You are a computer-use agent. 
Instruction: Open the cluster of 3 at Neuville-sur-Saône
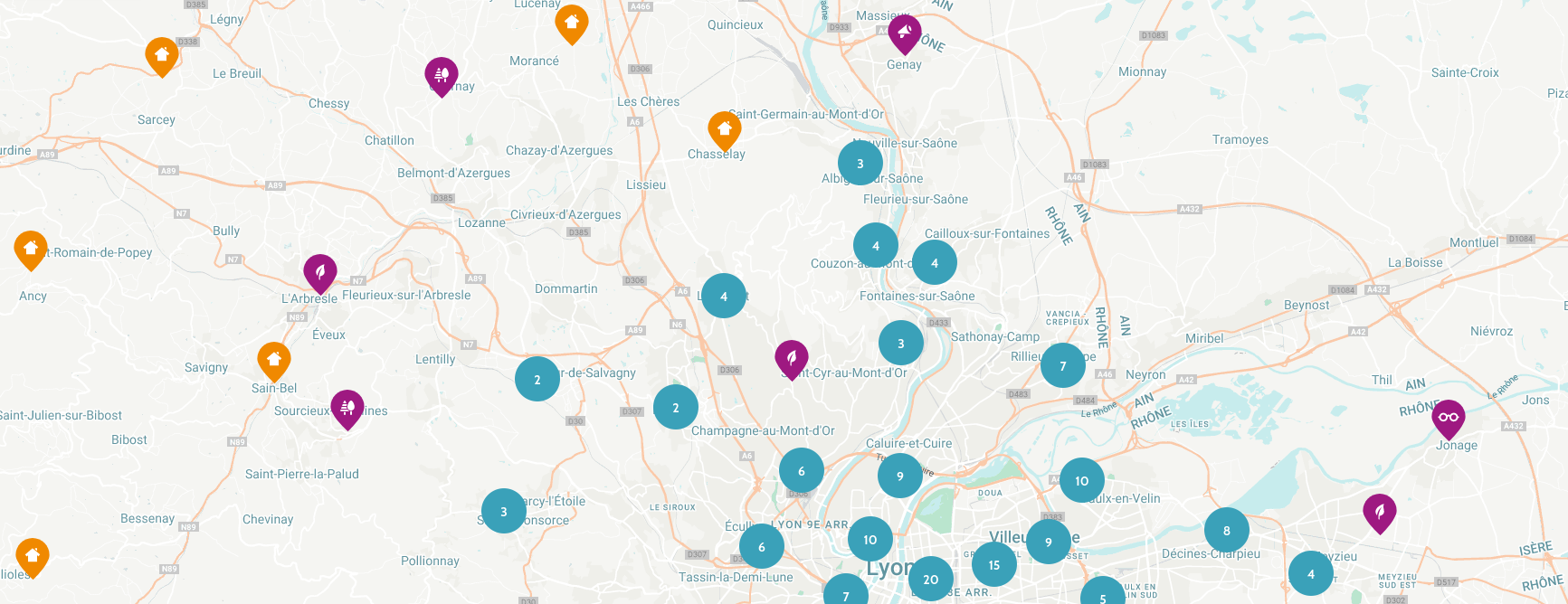860,164
